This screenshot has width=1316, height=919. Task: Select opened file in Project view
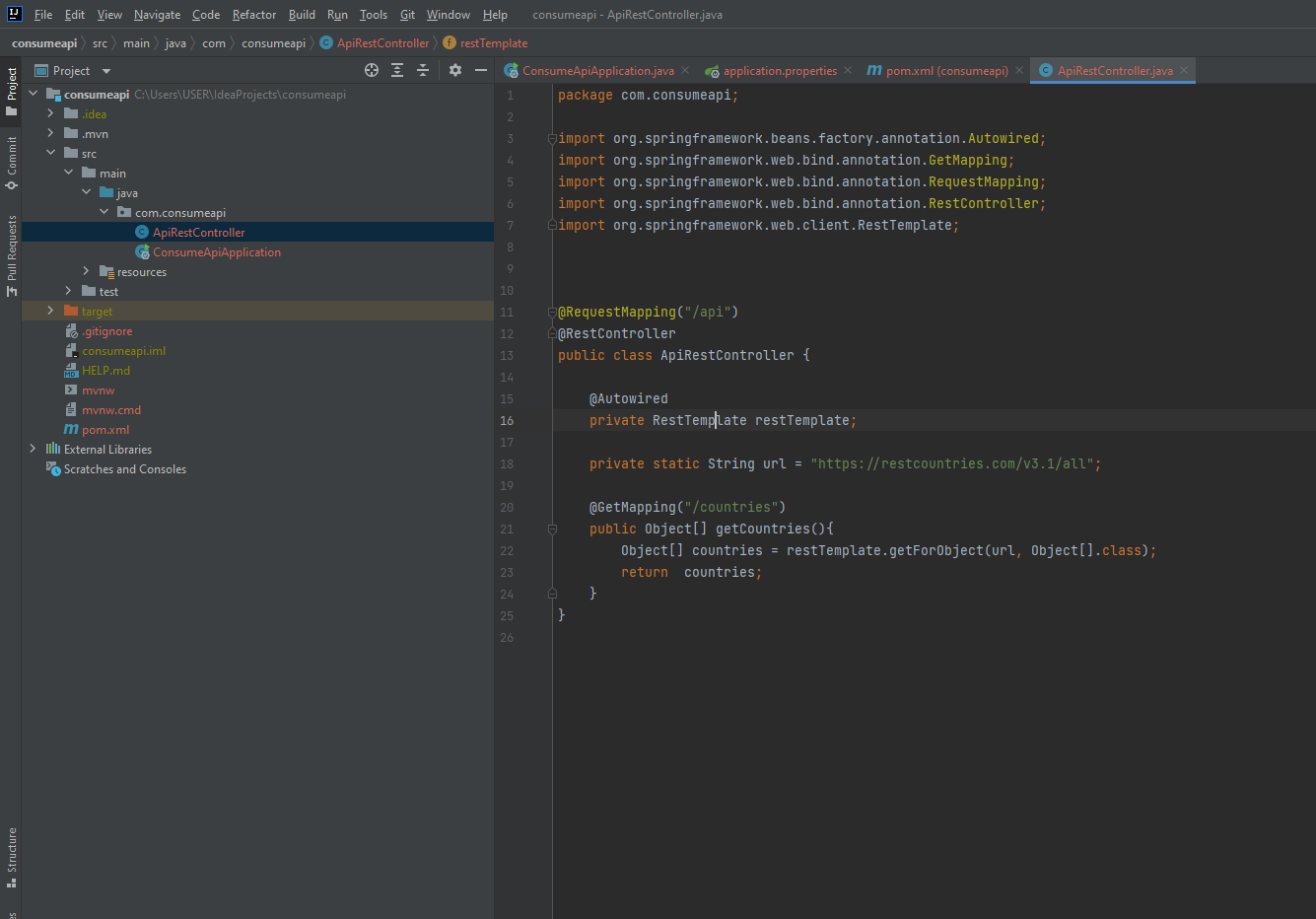pos(372,70)
